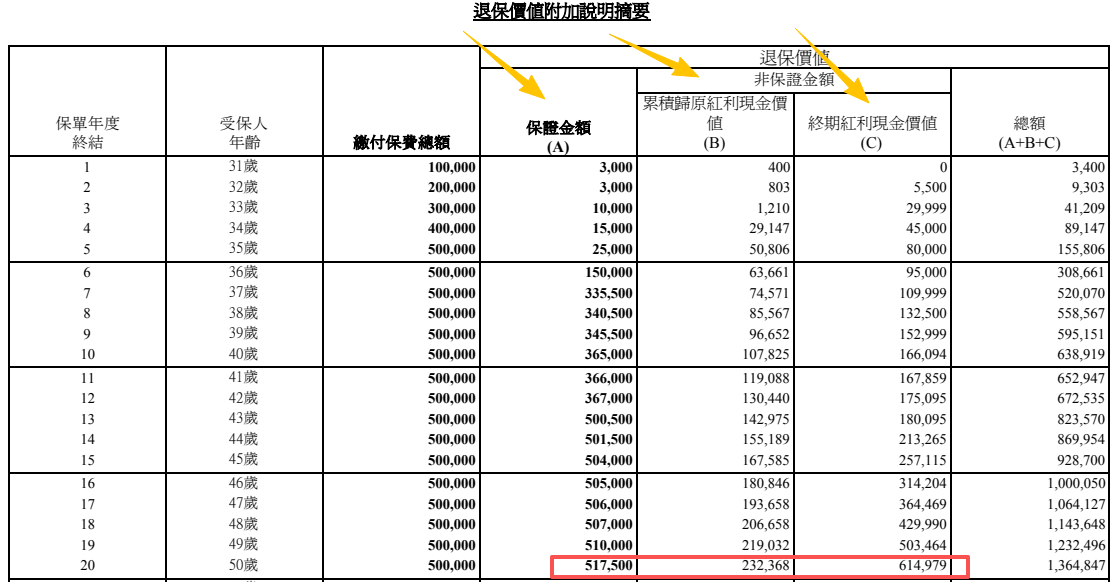1117x582 pixels.
Task: Click the 保單年度終結 column header
Action: pyautogui.click(x=88, y=132)
